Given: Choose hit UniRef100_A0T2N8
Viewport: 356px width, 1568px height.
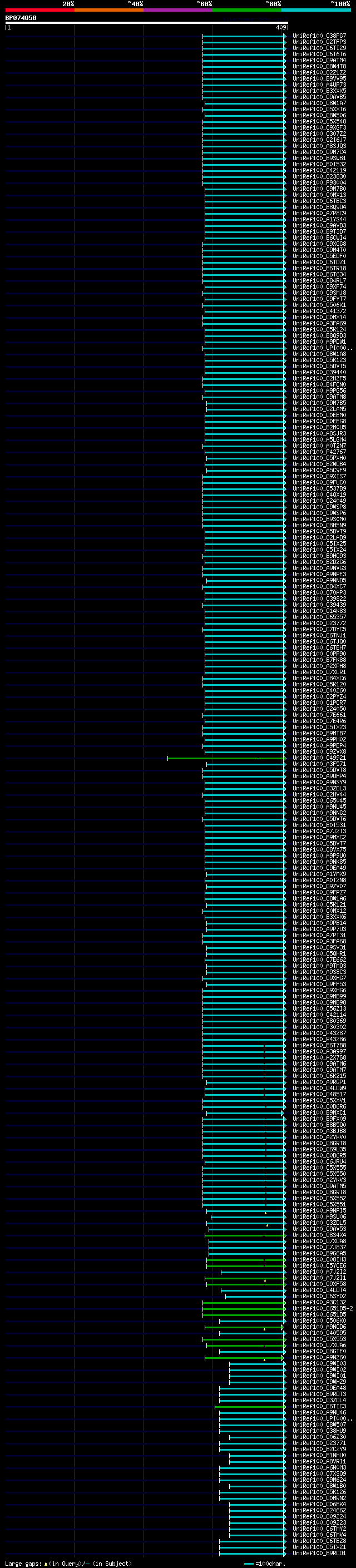Looking at the screenshot, I should [x=319, y=880].
